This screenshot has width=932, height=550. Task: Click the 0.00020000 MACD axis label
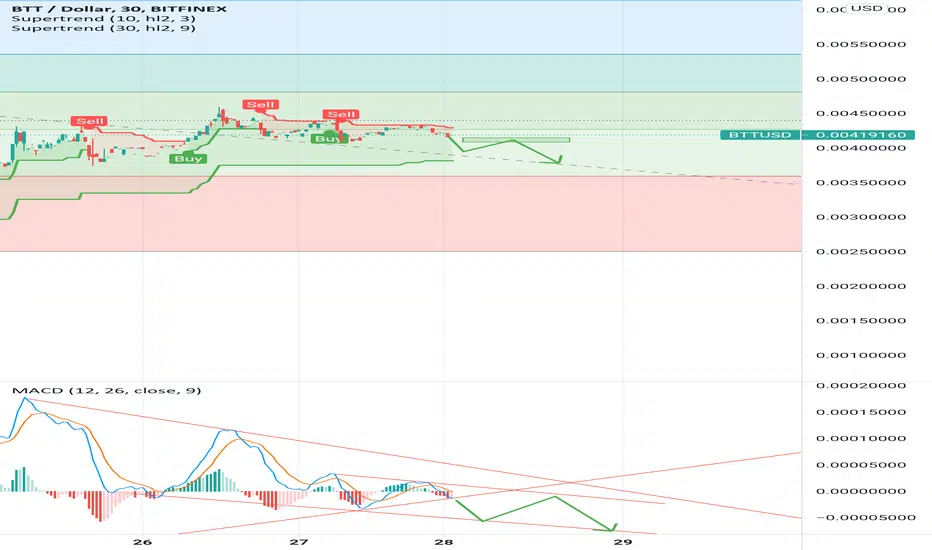[x=861, y=386]
